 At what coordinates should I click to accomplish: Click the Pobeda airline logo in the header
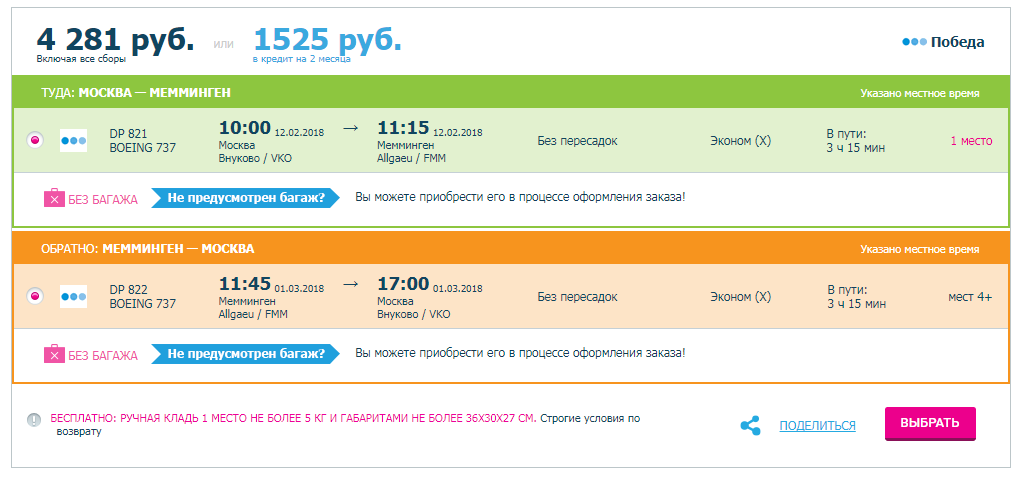pos(942,42)
